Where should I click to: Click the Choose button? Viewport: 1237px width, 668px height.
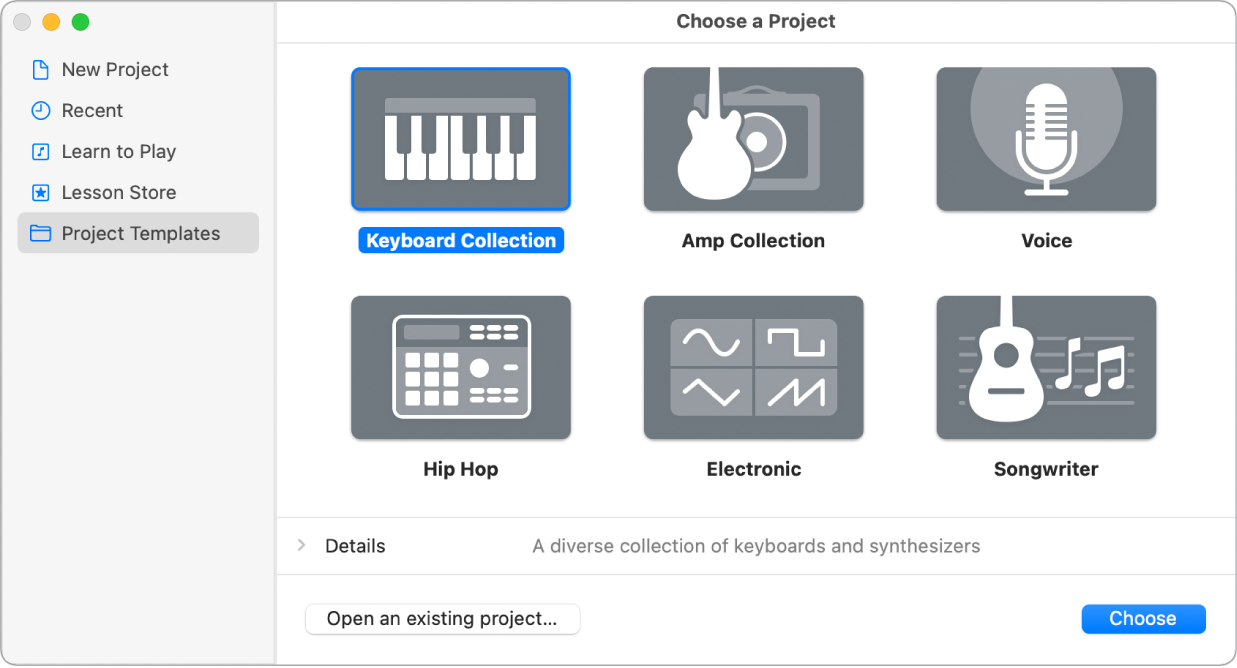pyautogui.click(x=1143, y=618)
